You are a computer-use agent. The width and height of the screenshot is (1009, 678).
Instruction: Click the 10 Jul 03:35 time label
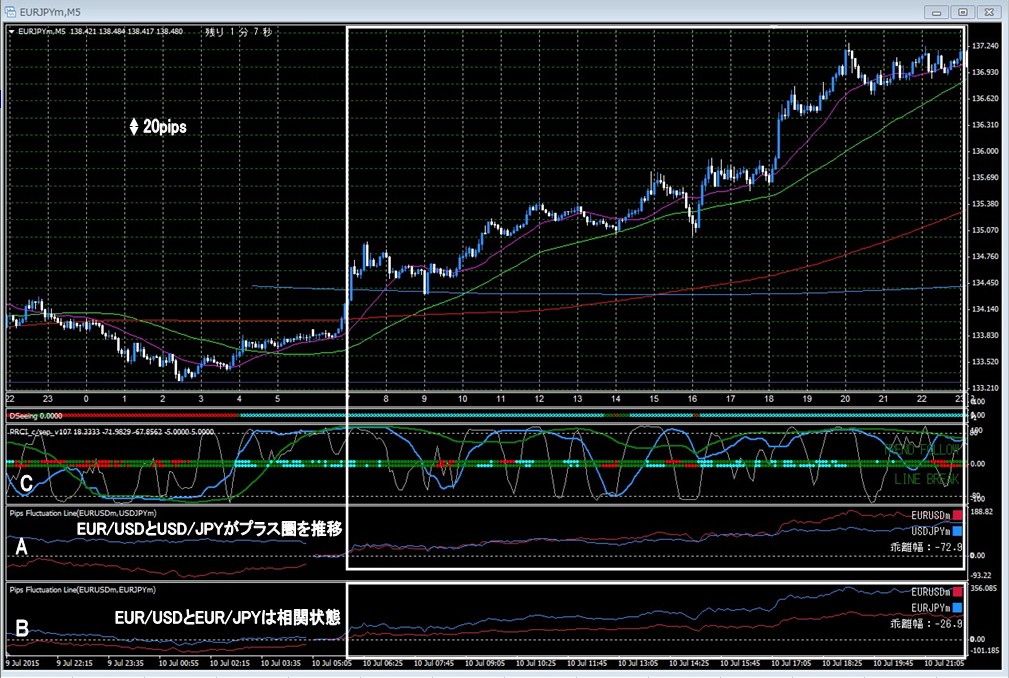click(281, 663)
